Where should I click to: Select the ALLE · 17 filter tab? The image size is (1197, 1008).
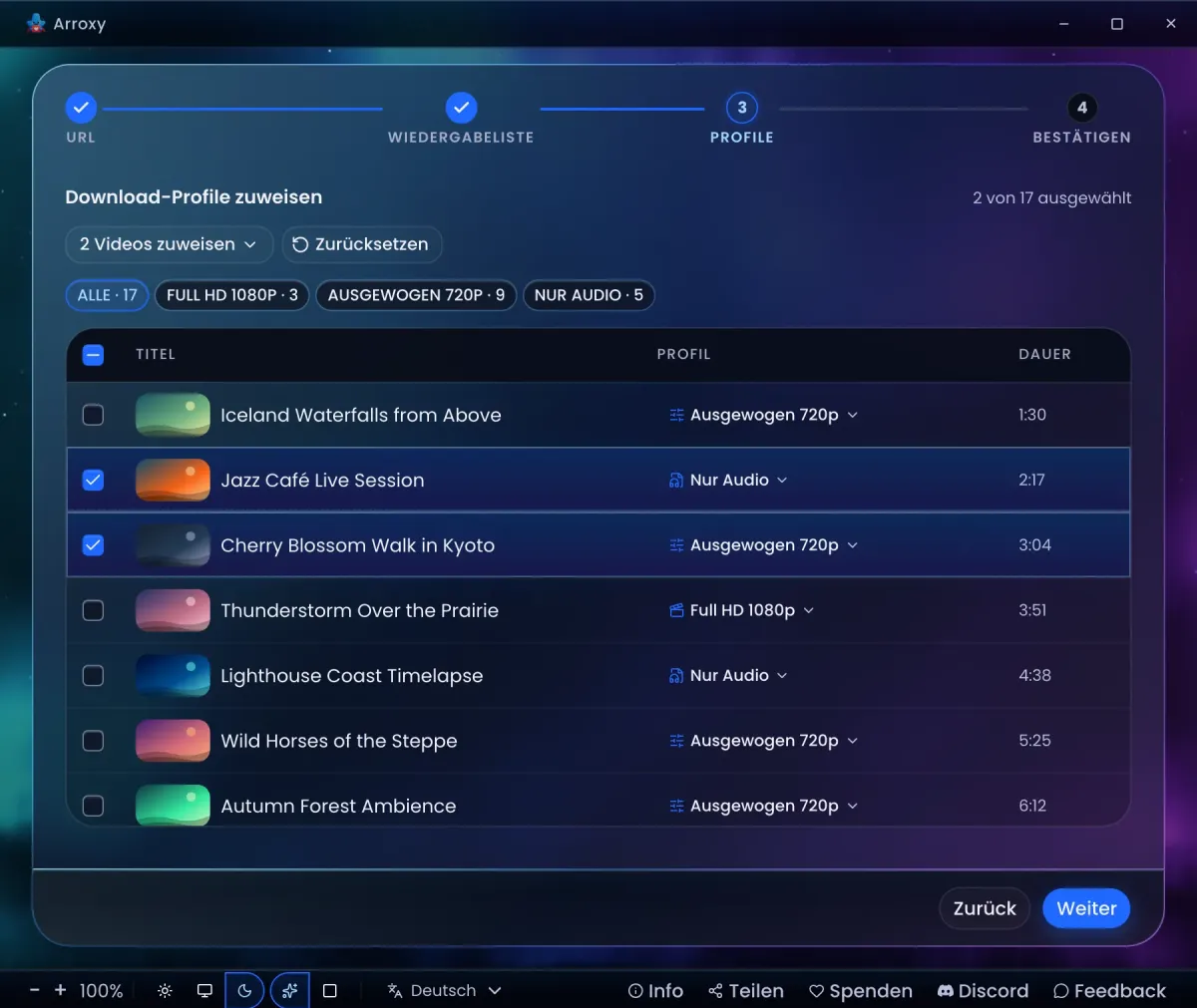point(108,295)
